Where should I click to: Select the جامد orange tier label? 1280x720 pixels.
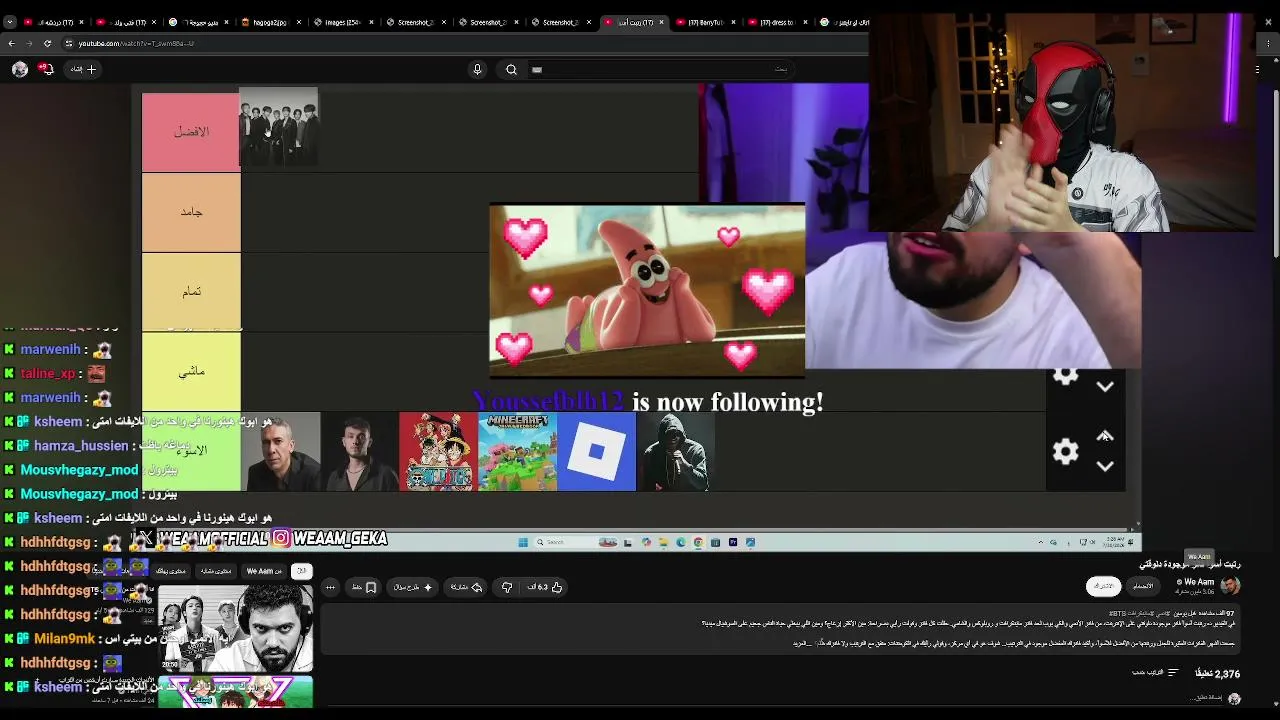(191, 212)
